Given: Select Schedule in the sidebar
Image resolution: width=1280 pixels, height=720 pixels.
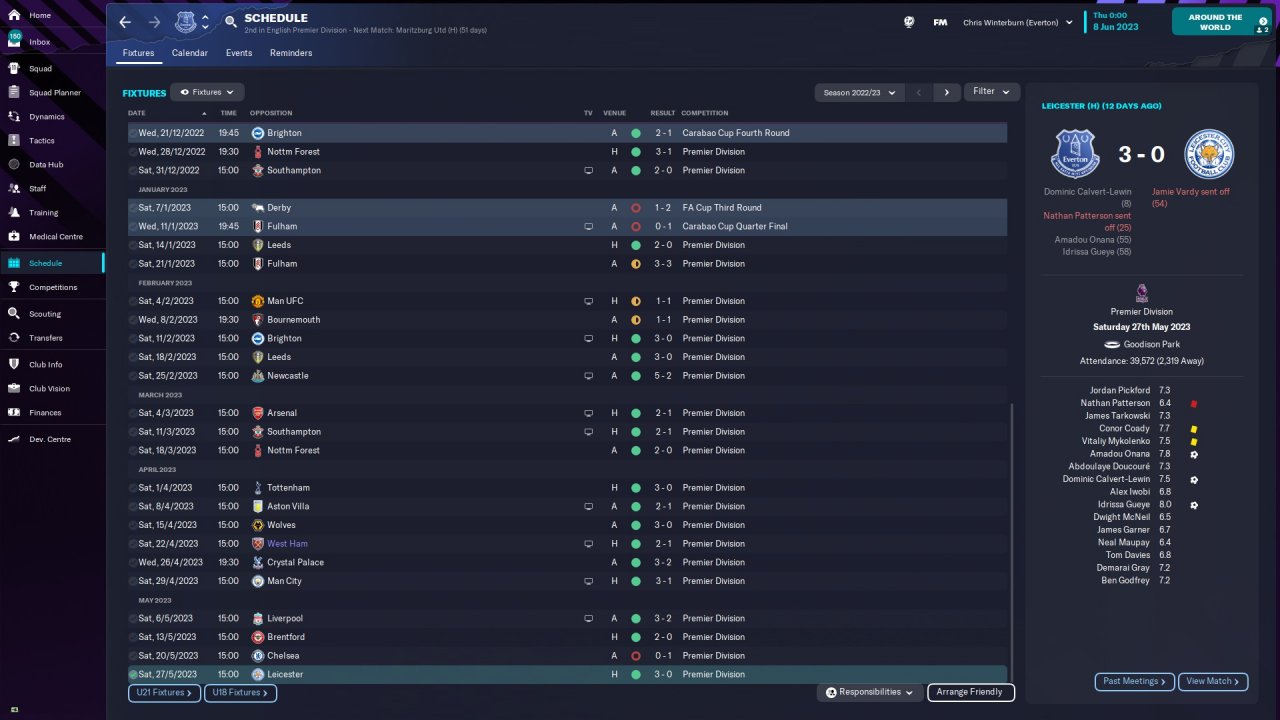Looking at the screenshot, I should (x=52, y=263).
